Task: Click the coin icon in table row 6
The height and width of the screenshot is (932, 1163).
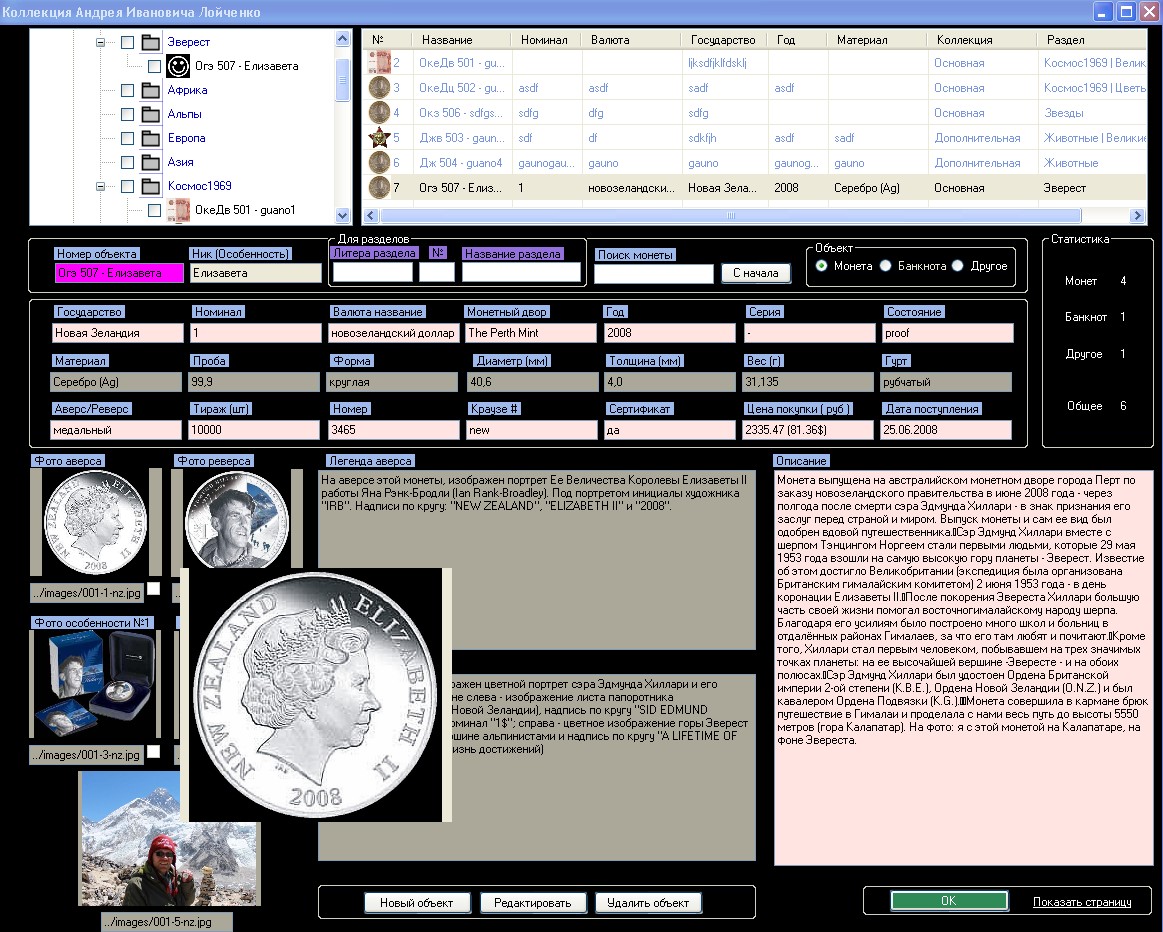Action: (x=379, y=162)
